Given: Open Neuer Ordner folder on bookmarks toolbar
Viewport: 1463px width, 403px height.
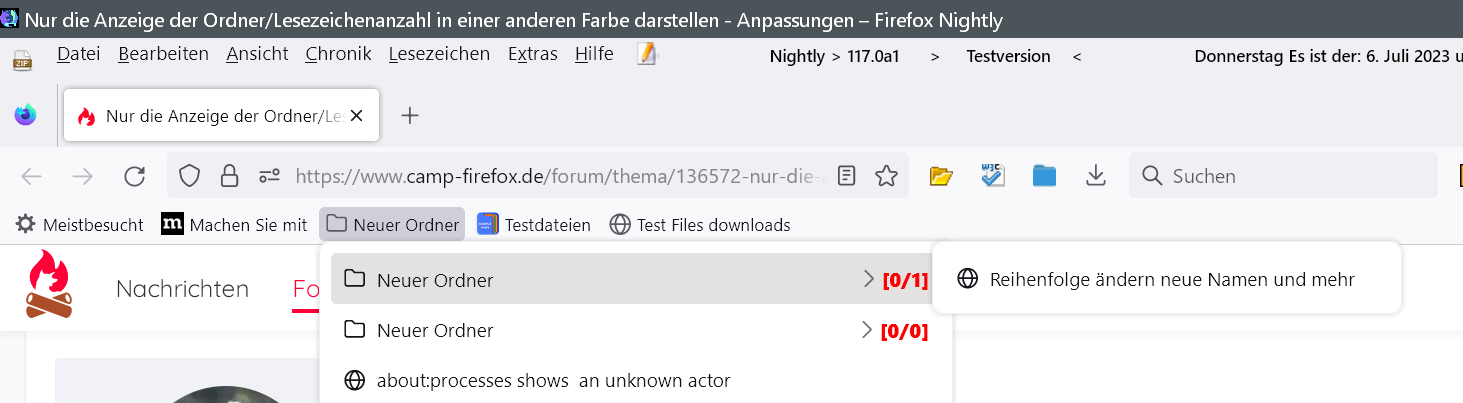Looking at the screenshot, I should 392,225.
